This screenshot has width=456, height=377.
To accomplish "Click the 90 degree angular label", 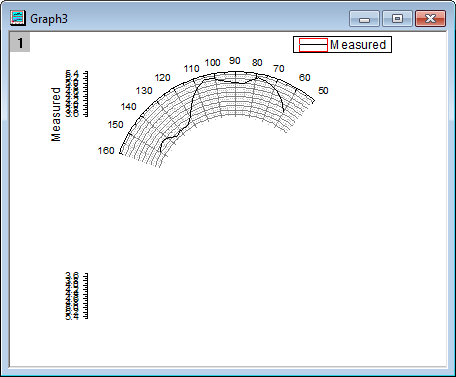I will tap(235, 61).
